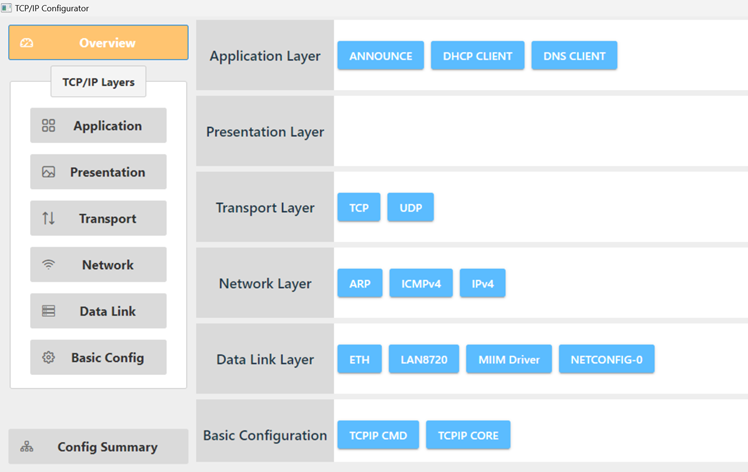The image size is (748, 472).
Task: Click the TCP/IP Configurator window icon
Action: coord(6,8)
